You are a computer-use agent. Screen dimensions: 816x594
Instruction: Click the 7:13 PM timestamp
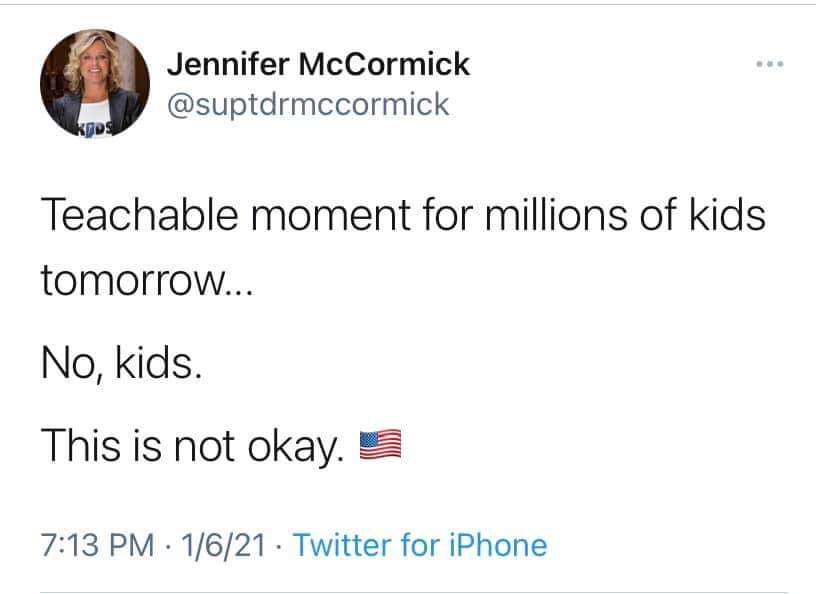pos(97,545)
